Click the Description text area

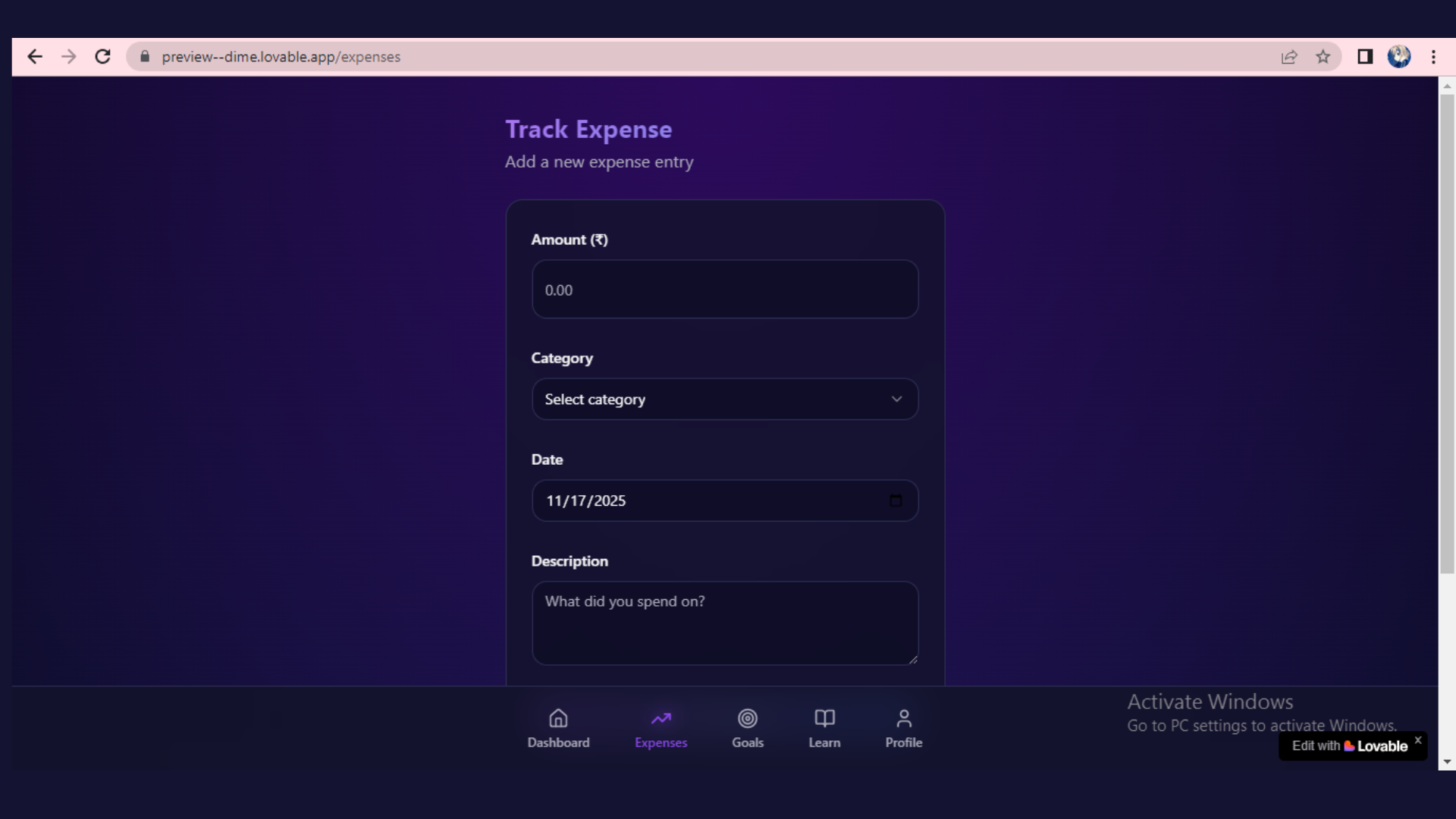pos(725,623)
